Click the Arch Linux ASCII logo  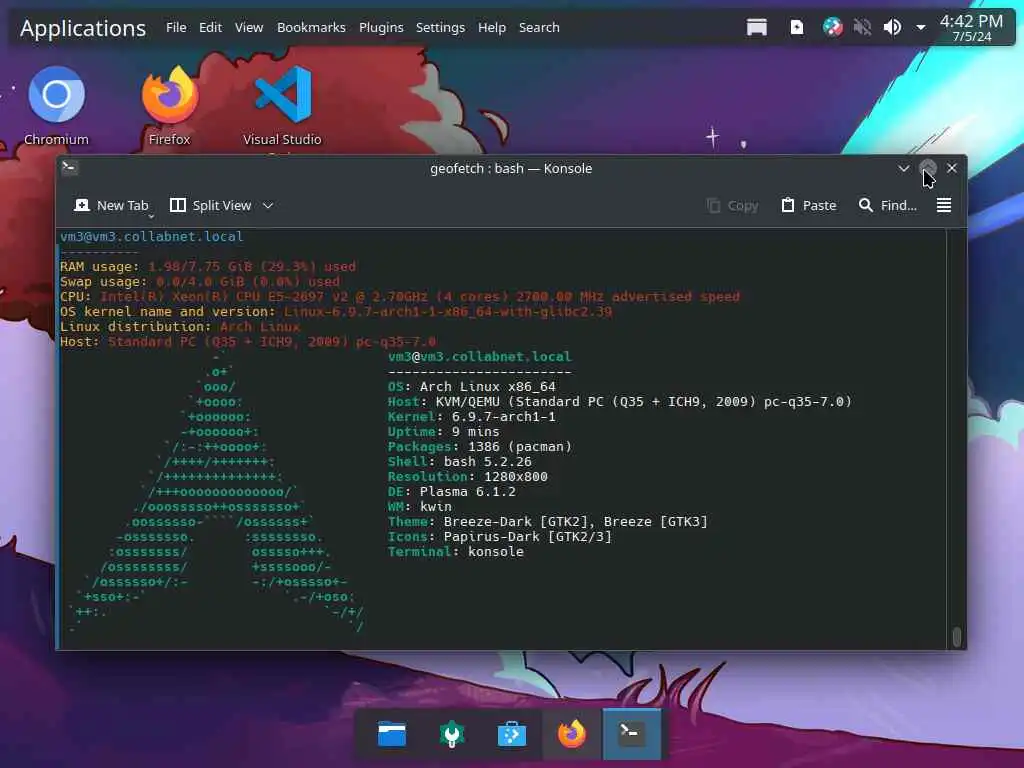click(216, 493)
